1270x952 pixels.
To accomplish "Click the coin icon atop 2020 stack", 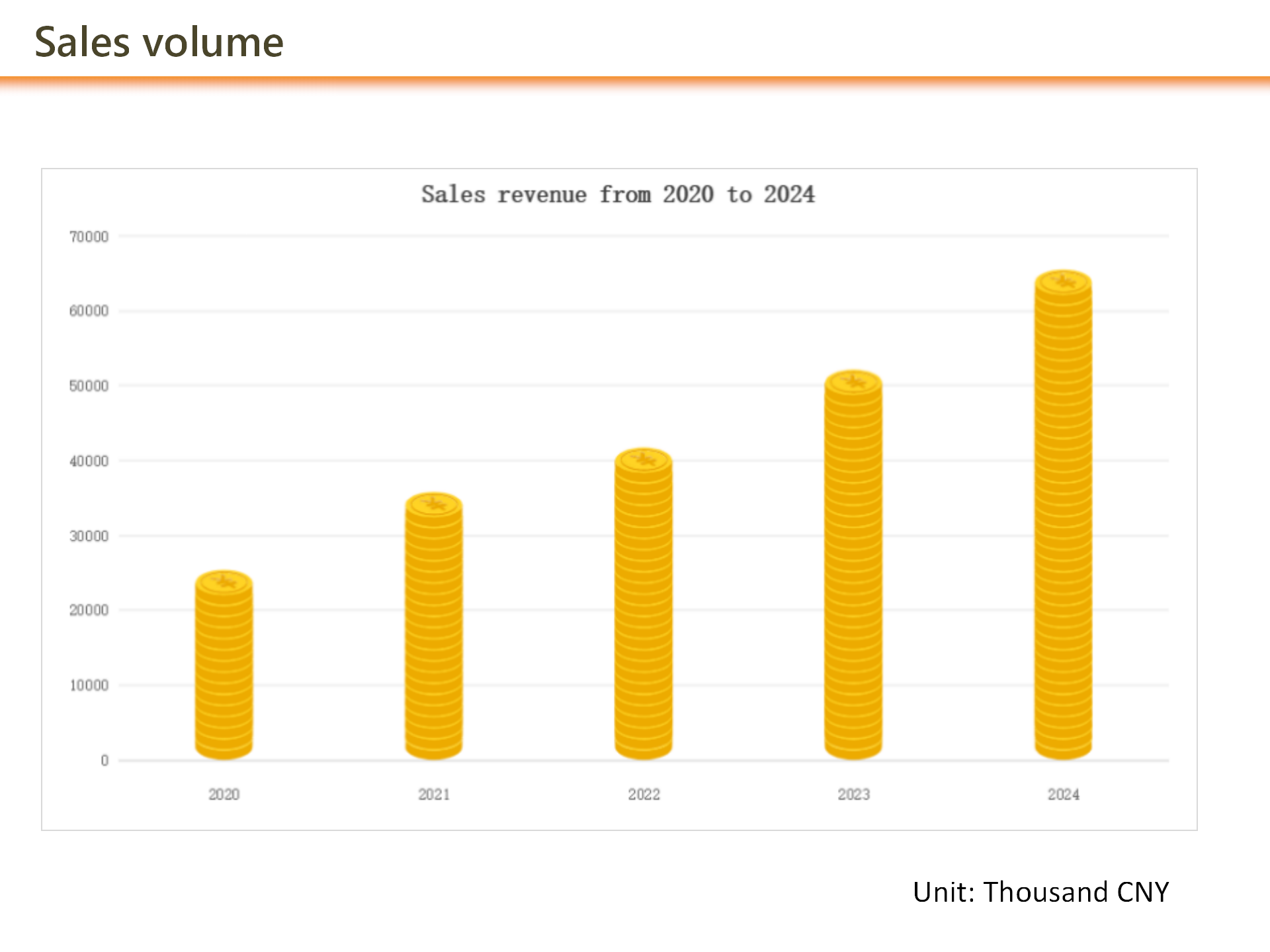I will click(224, 582).
